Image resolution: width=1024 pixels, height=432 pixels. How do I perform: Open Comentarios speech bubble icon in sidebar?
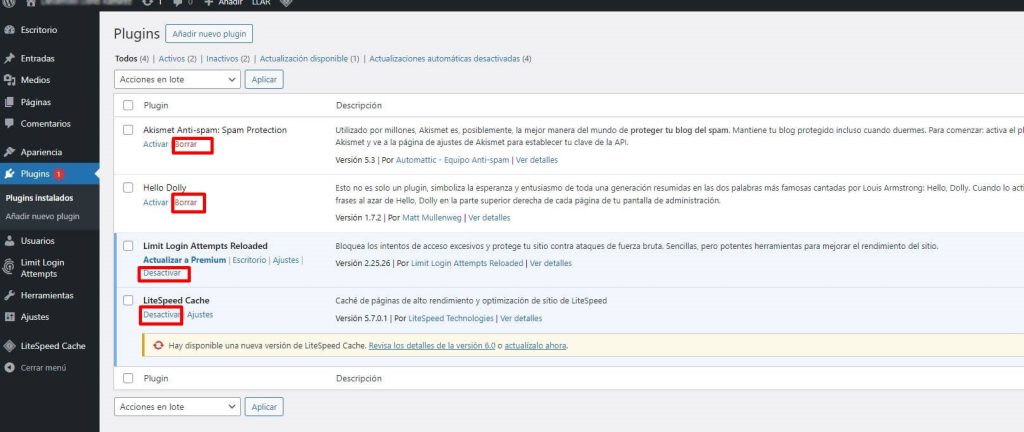pyautogui.click(x=9, y=123)
